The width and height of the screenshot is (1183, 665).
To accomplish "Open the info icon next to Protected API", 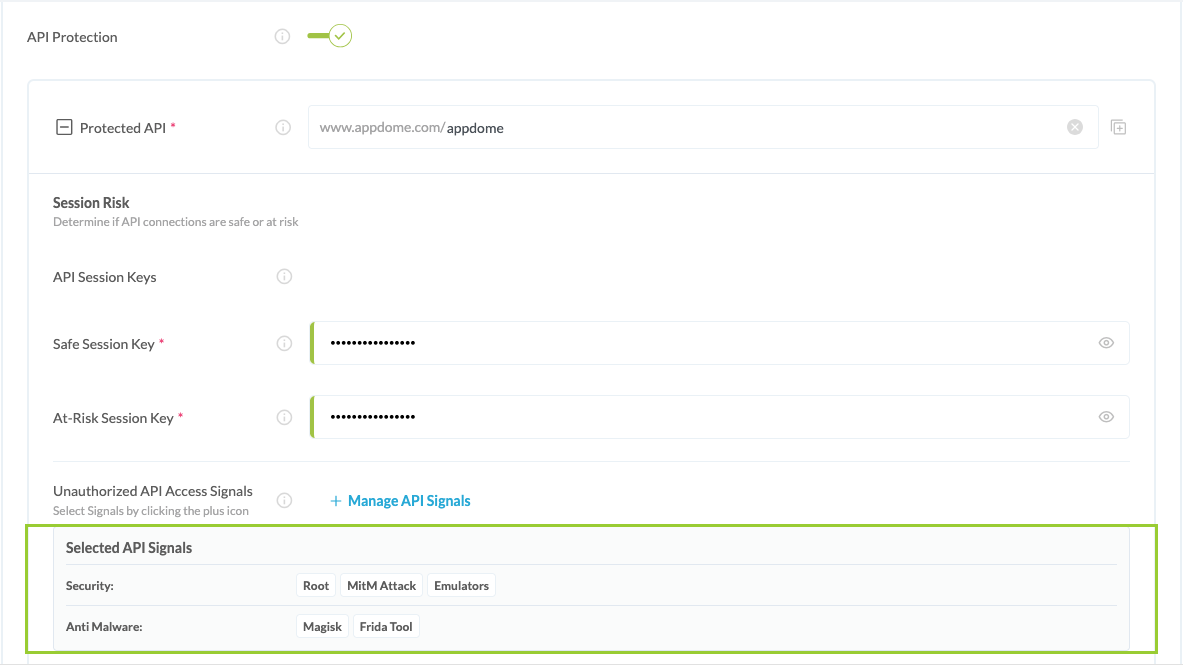I will pos(283,128).
